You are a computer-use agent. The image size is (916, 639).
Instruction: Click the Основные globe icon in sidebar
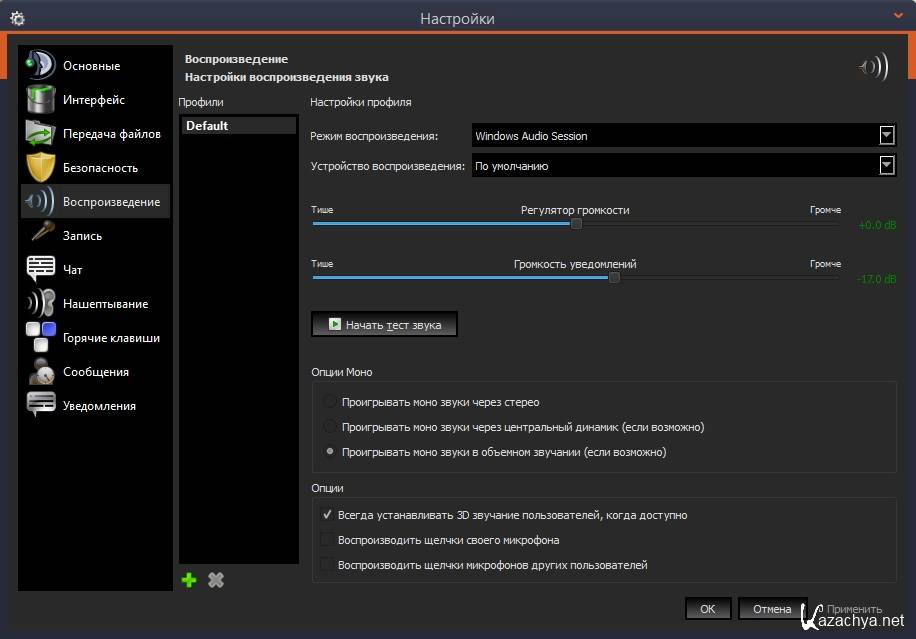(x=40, y=66)
